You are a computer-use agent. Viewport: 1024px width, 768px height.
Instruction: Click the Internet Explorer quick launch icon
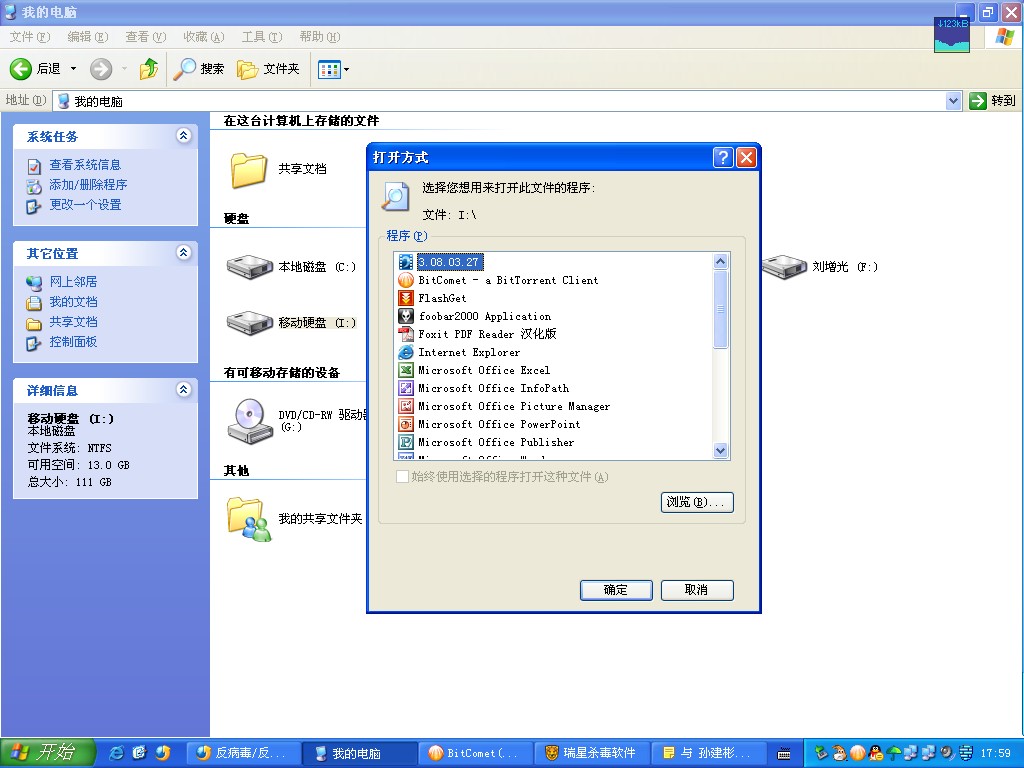point(116,753)
